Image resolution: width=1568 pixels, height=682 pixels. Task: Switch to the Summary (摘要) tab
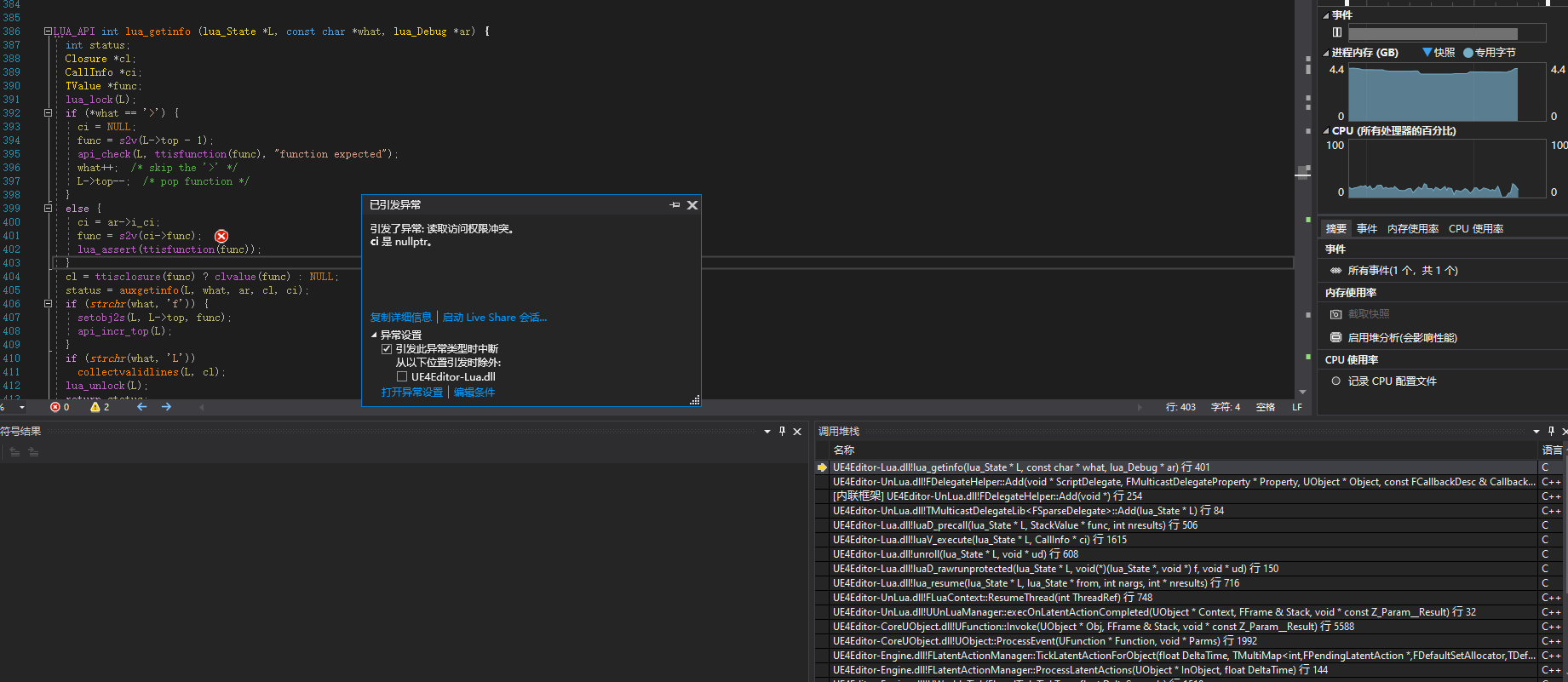point(1336,229)
